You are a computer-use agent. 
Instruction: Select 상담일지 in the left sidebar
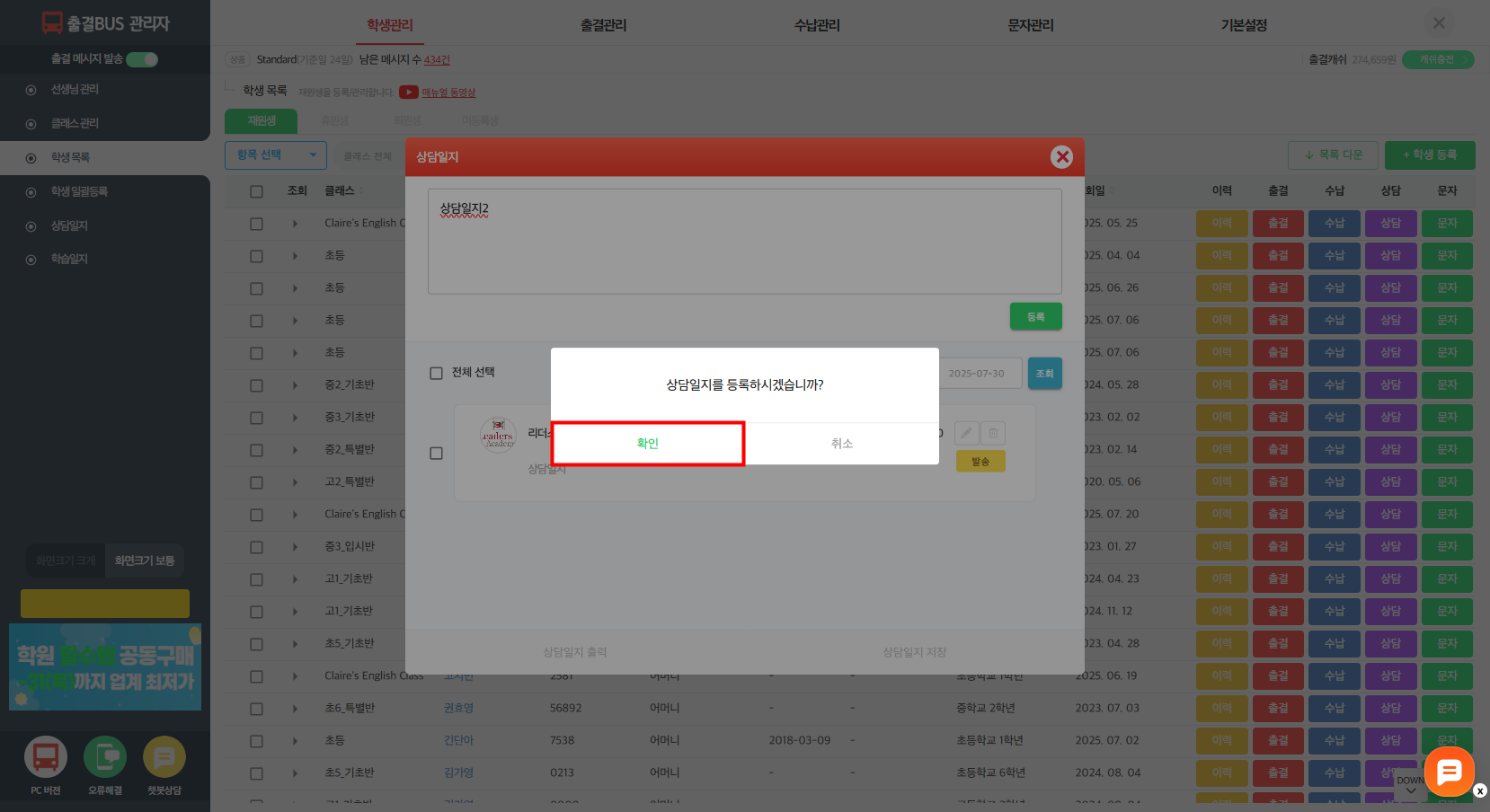tap(69, 225)
